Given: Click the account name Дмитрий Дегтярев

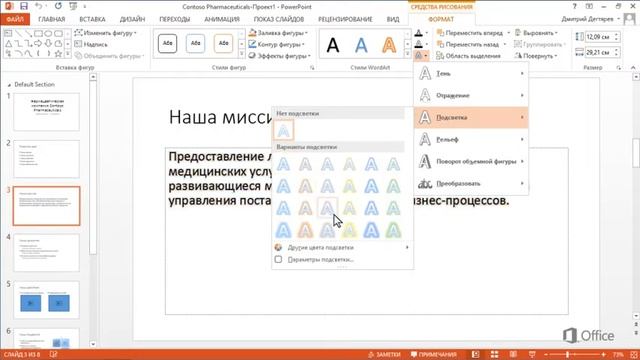Looking at the screenshot, I should 587,19.
